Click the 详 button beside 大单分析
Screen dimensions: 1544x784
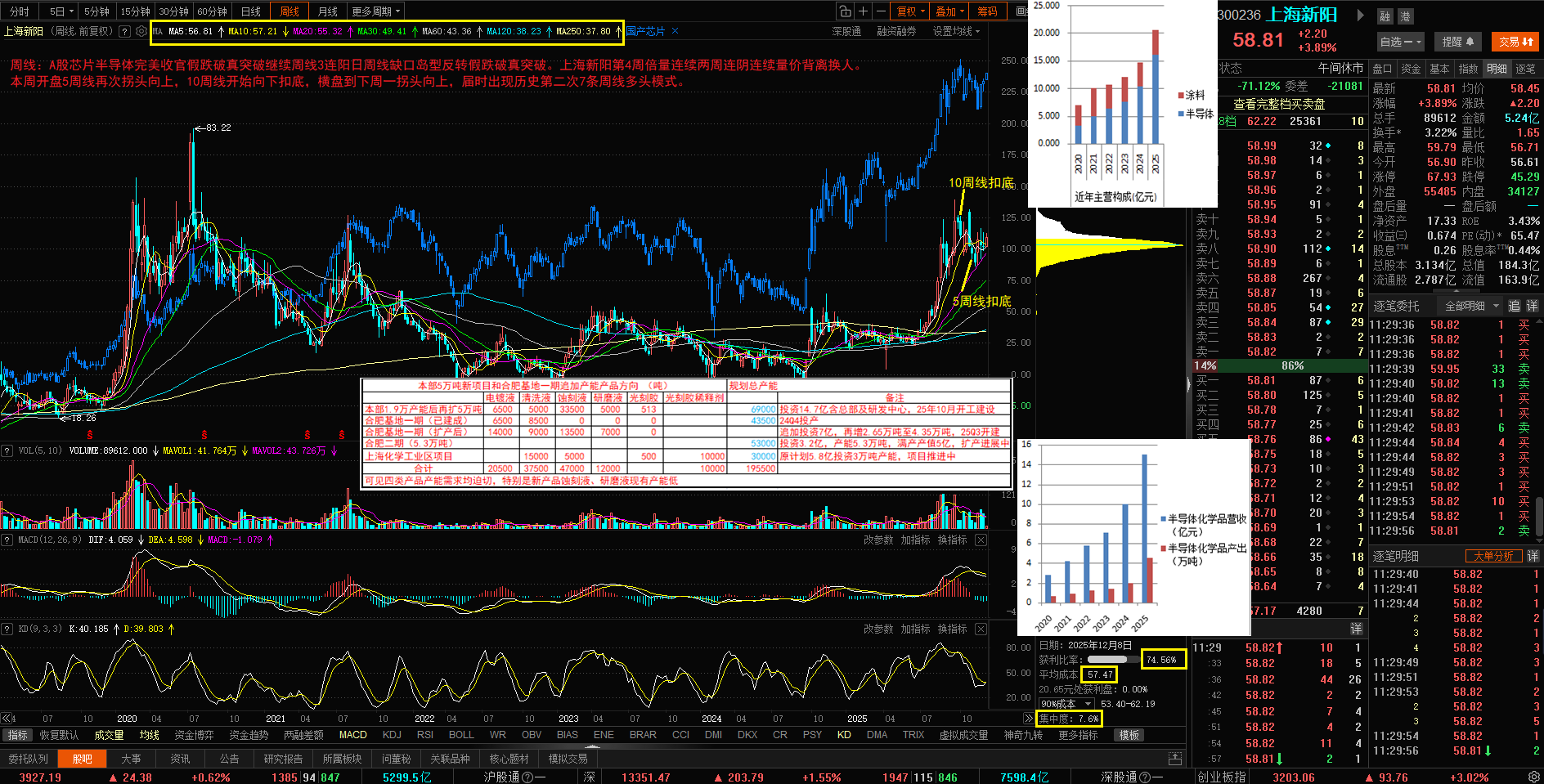(x=1533, y=556)
